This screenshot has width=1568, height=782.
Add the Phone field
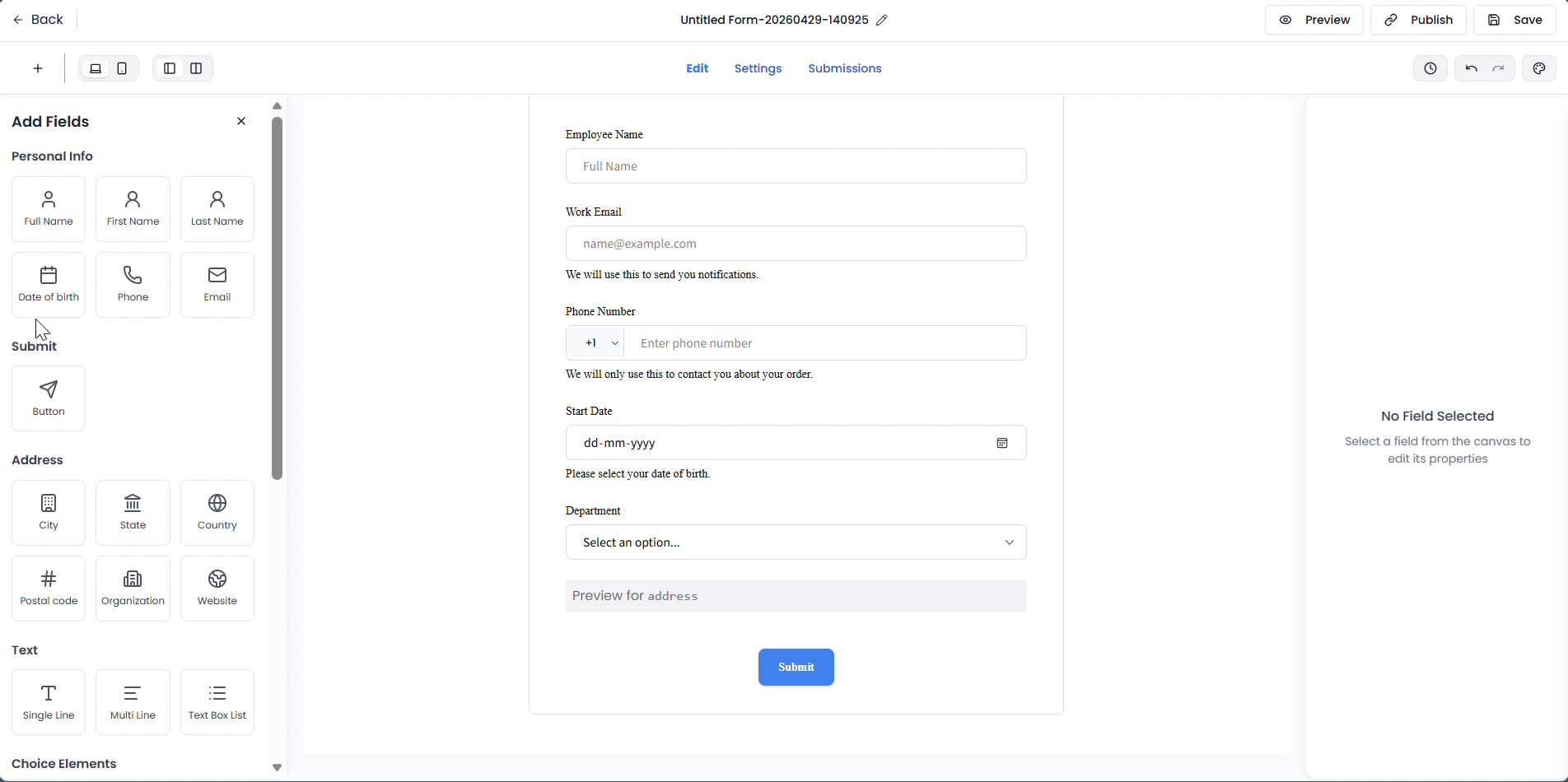coord(133,285)
